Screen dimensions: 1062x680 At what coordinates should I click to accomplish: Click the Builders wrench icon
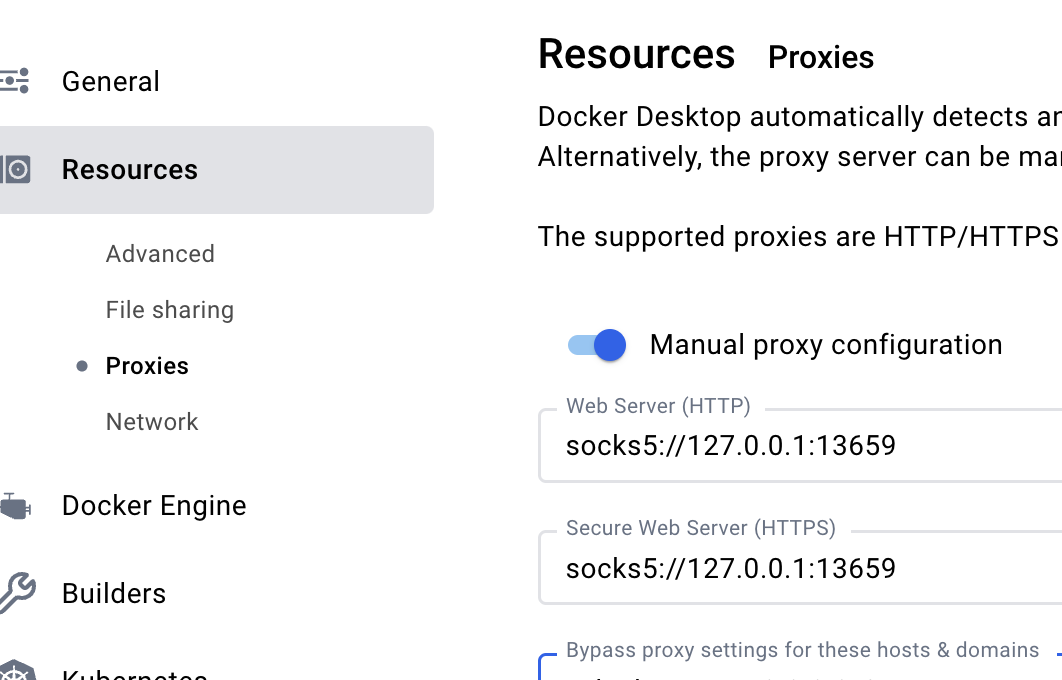click(16, 593)
